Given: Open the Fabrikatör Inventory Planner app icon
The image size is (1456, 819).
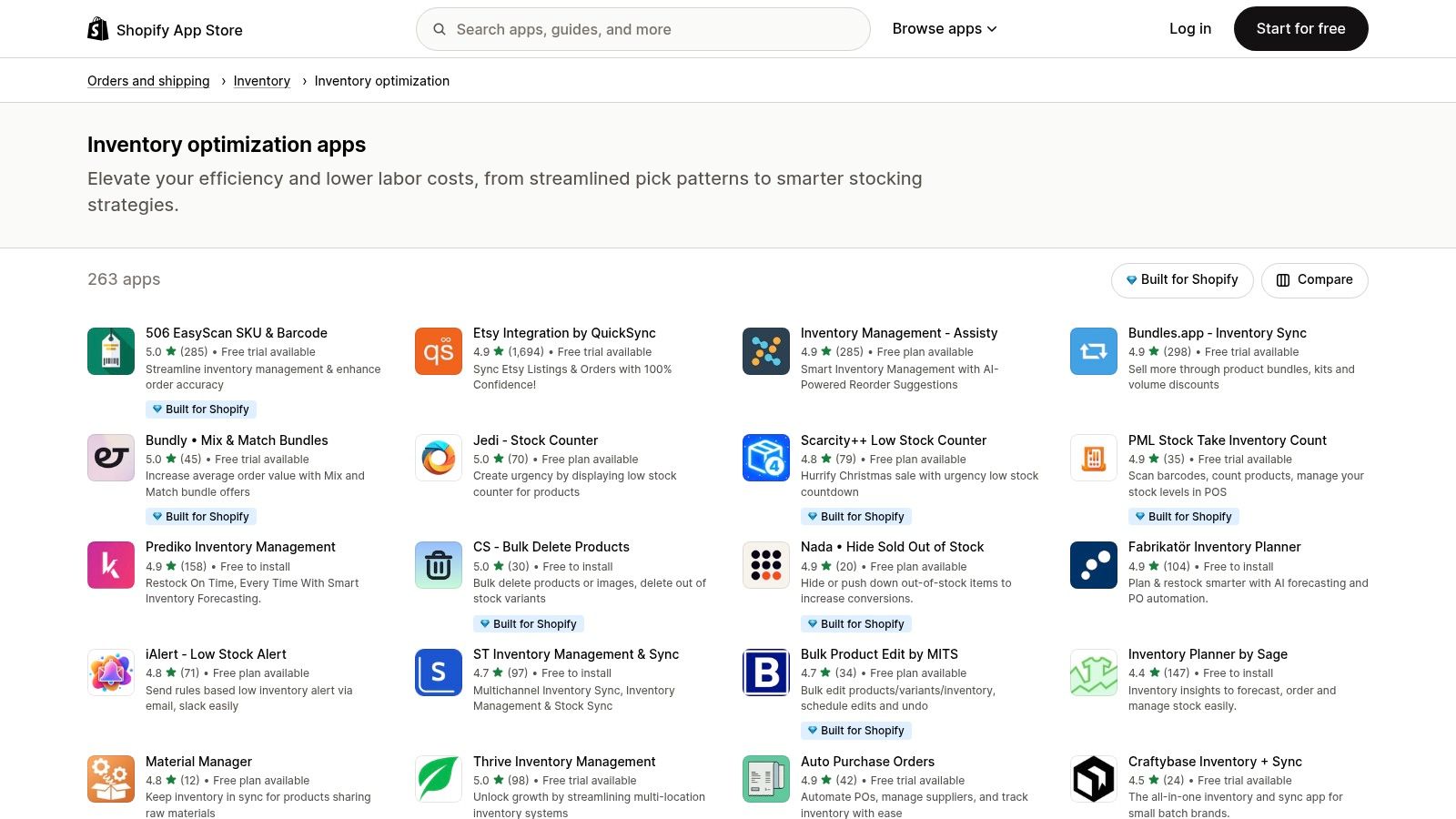Looking at the screenshot, I should (x=1093, y=564).
